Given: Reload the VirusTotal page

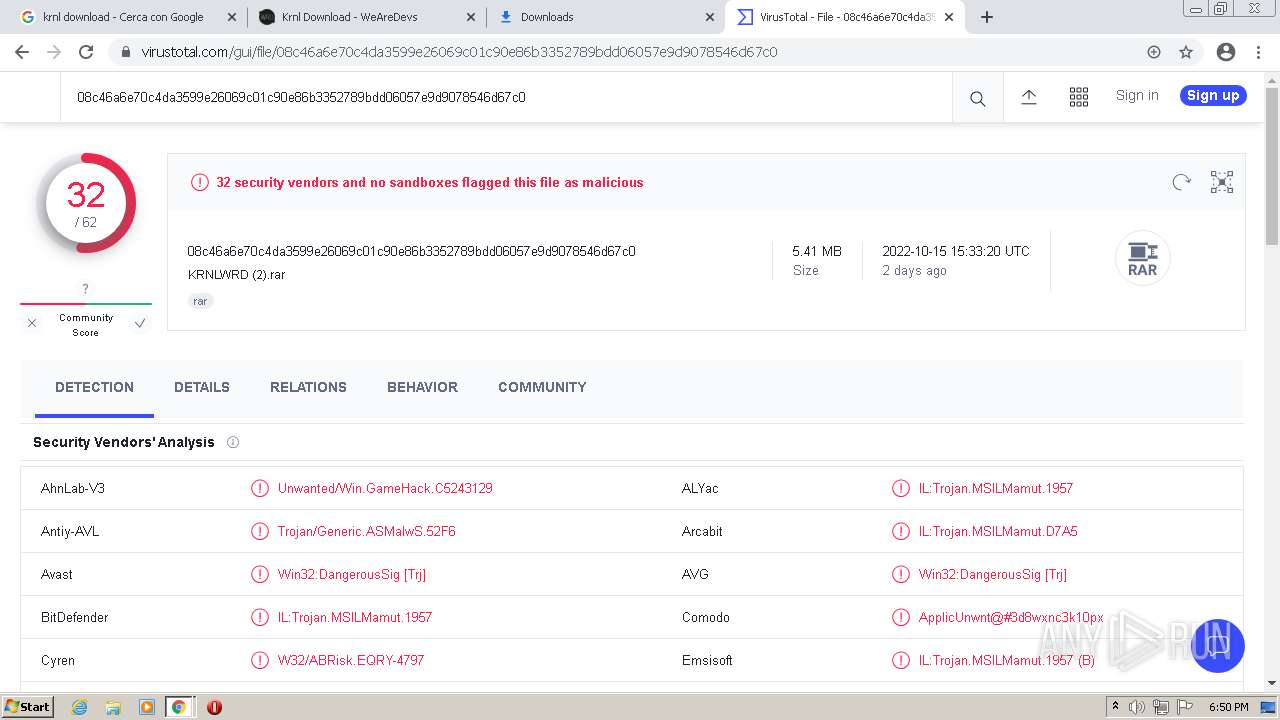Looking at the screenshot, I should click(x=86, y=52).
